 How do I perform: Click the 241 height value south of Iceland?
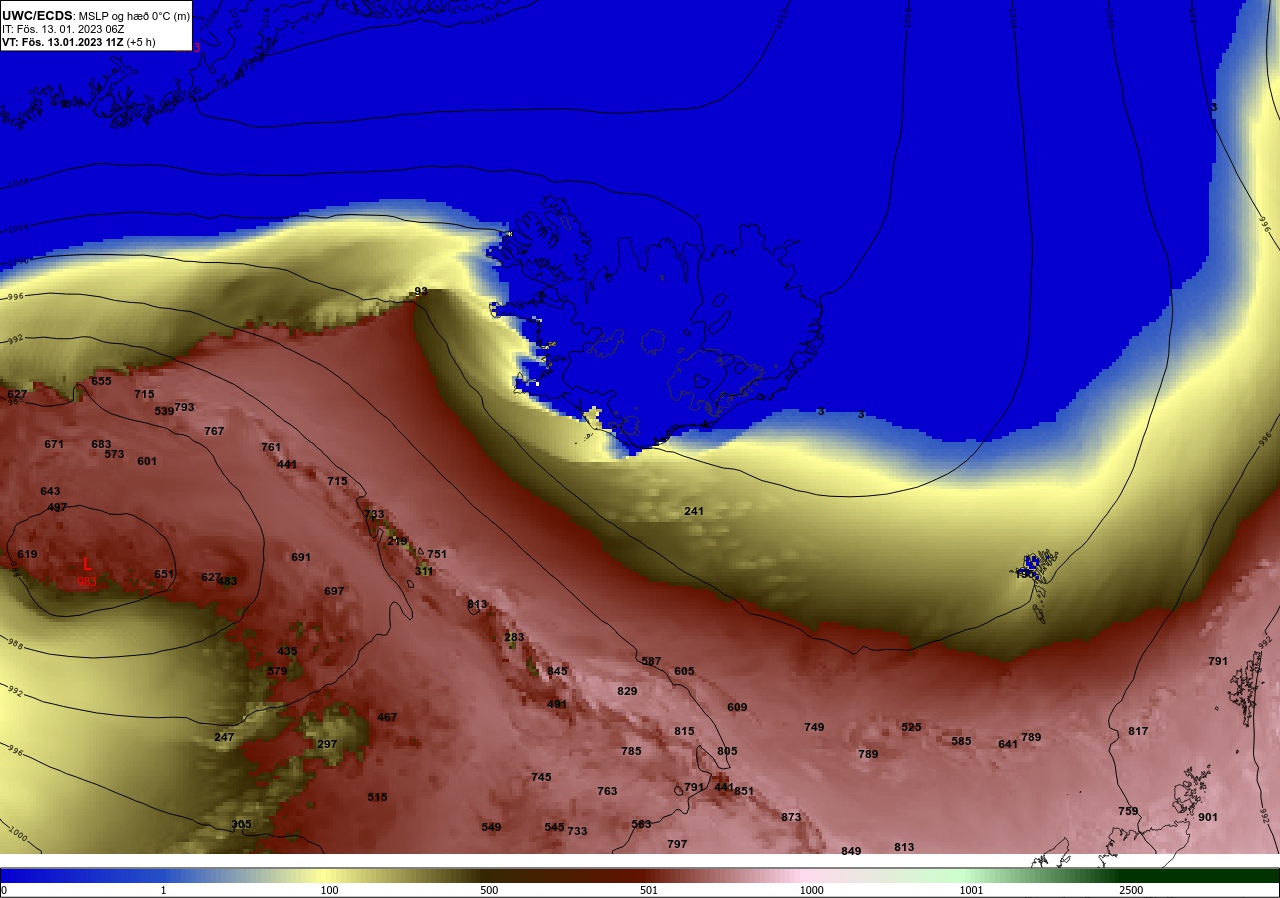[694, 511]
